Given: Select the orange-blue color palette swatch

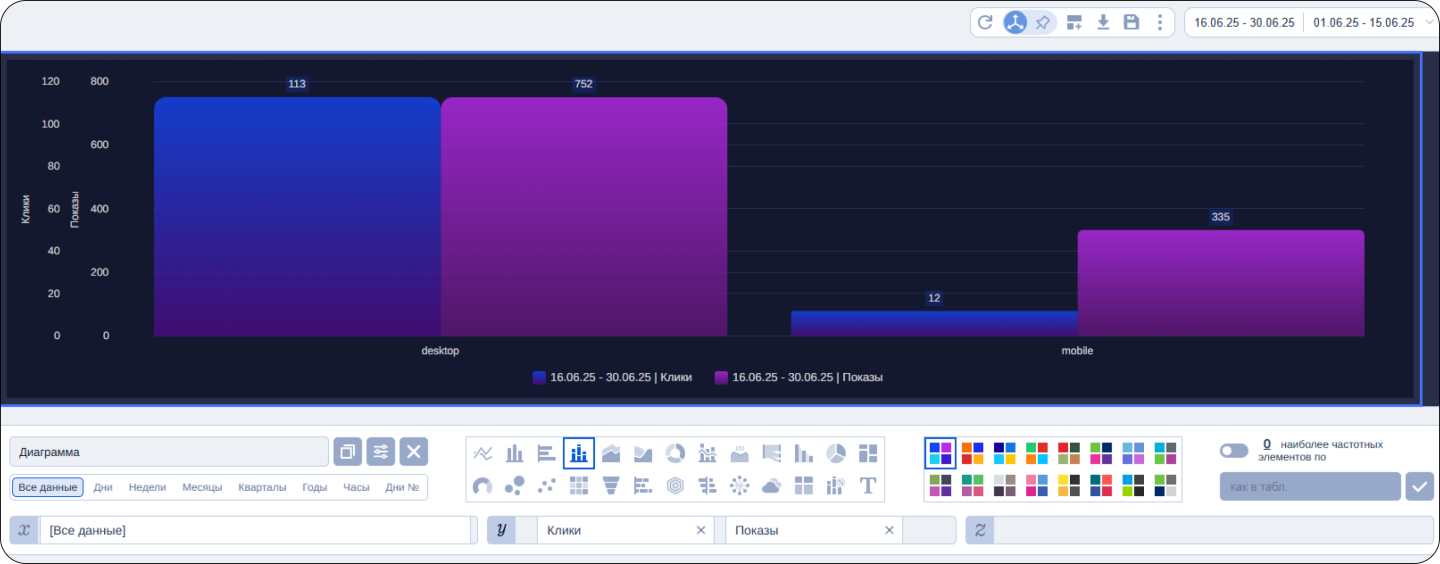Looking at the screenshot, I should (x=972, y=454).
